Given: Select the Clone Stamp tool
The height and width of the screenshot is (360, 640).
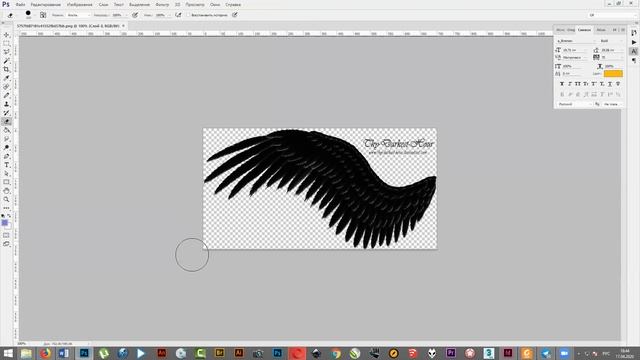Looking at the screenshot, I should 7,104.
